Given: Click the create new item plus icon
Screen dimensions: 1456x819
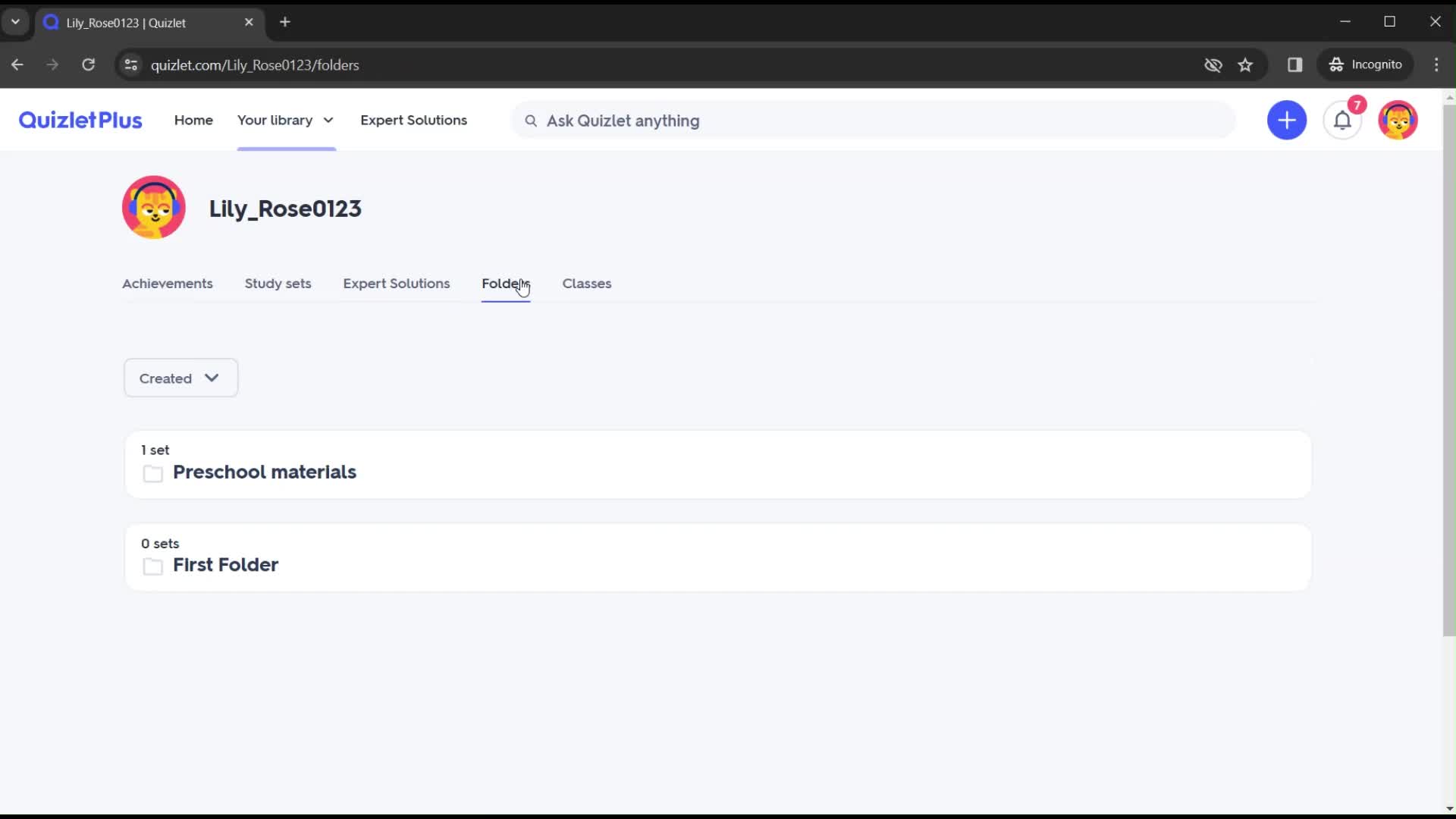Looking at the screenshot, I should [1287, 120].
